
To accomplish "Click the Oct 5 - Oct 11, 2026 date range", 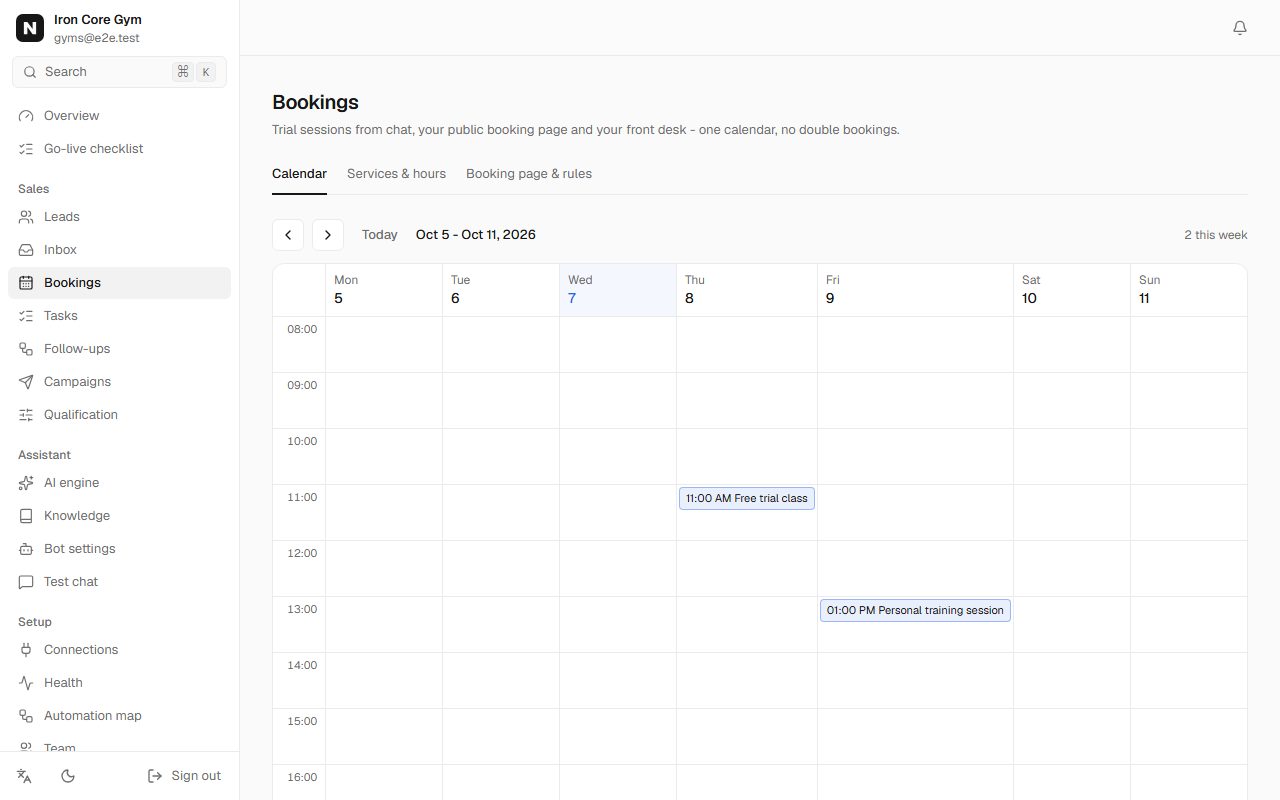I will pos(476,235).
